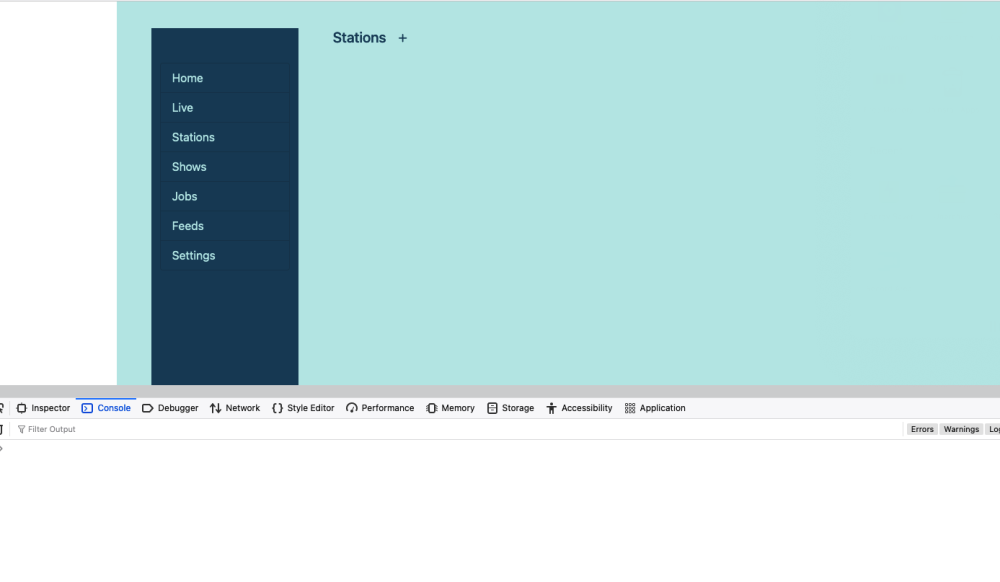The height and width of the screenshot is (582, 1000).
Task: Open the Debugger tab
Action: click(x=170, y=408)
